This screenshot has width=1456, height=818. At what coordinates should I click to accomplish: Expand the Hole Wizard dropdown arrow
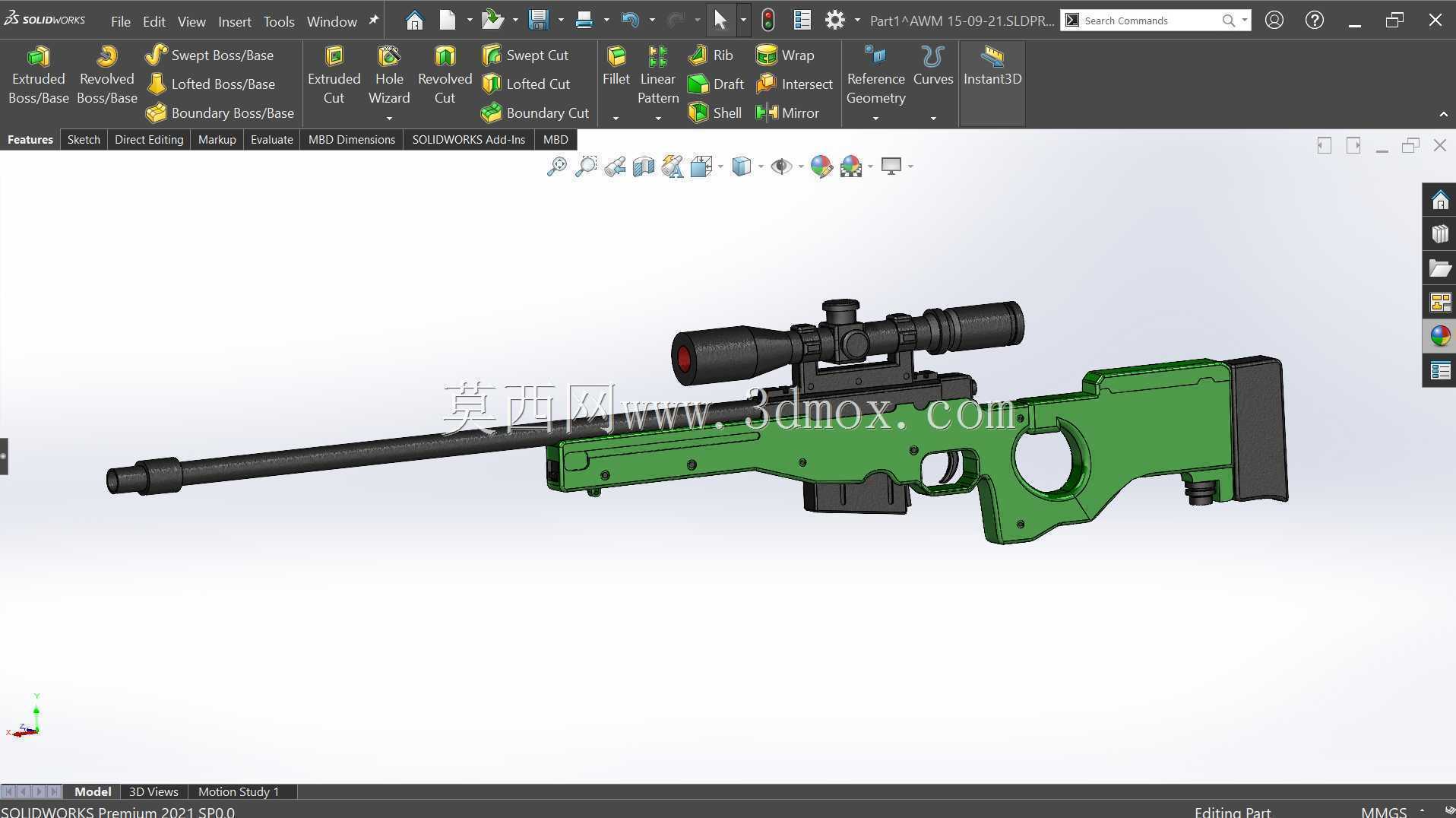(389, 118)
